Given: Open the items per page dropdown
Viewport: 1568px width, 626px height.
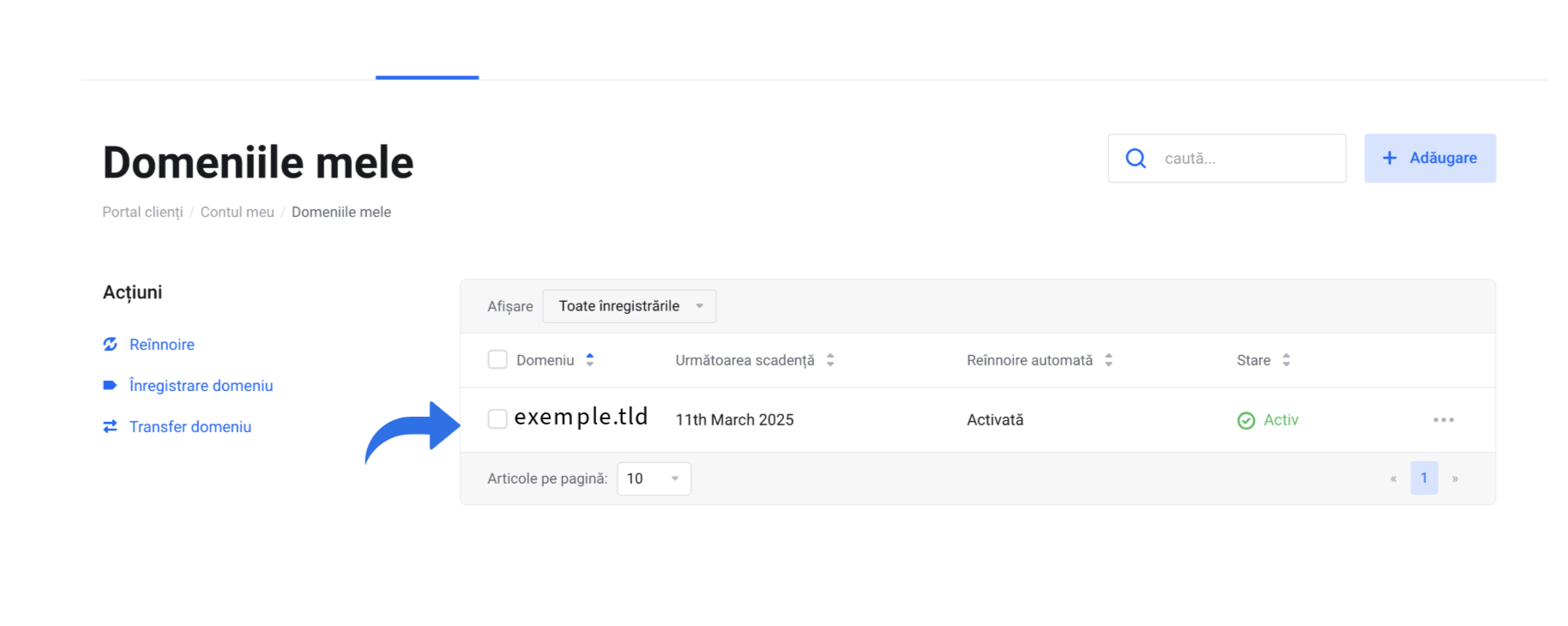Looking at the screenshot, I should tap(654, 479).
